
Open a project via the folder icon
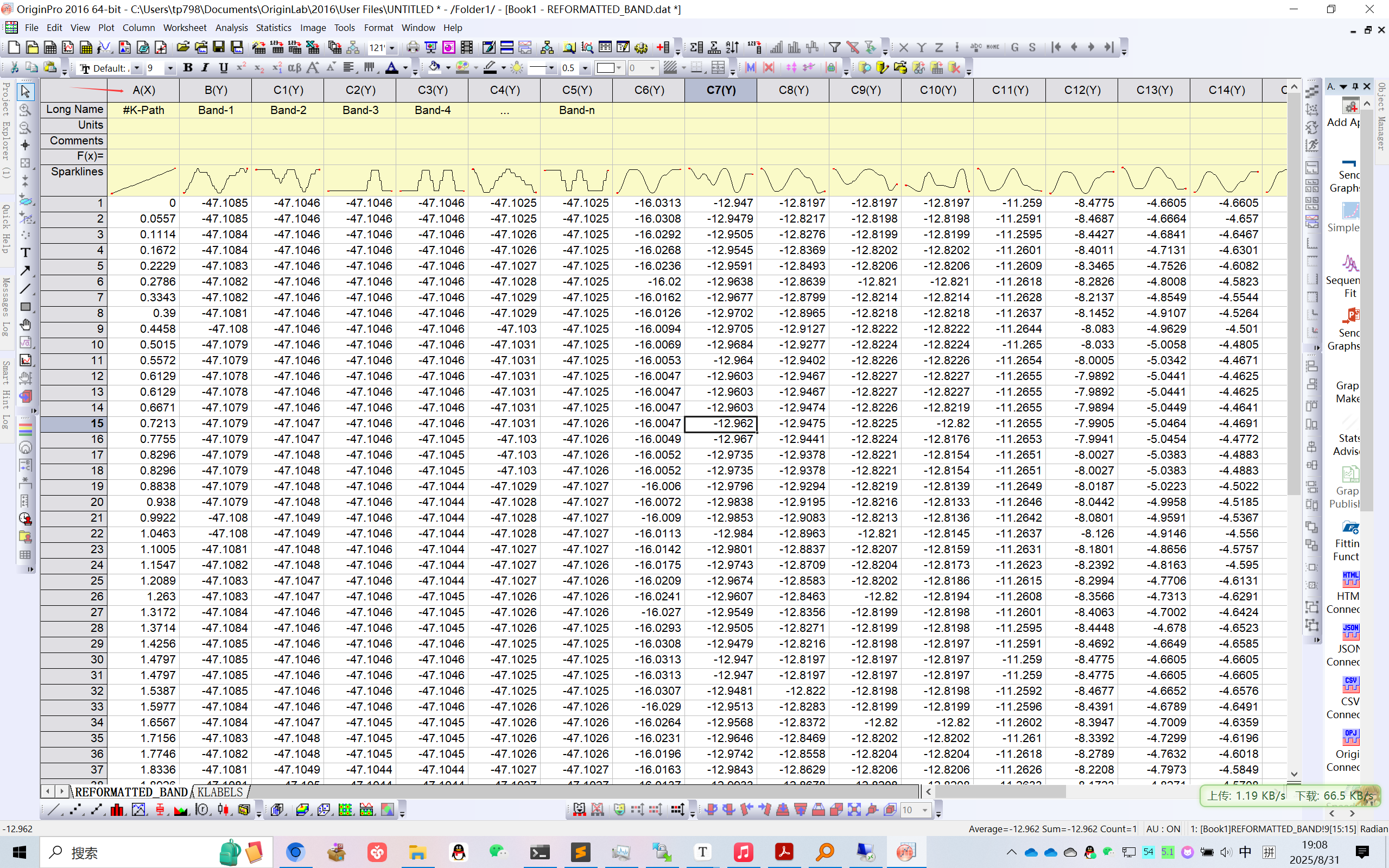pos(183,48)
